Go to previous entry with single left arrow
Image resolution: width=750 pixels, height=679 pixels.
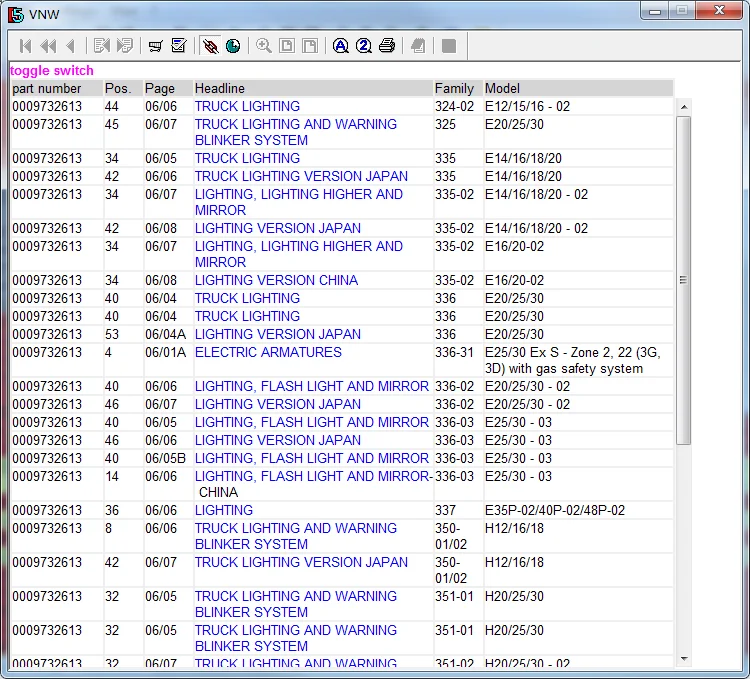coord(71,46)
